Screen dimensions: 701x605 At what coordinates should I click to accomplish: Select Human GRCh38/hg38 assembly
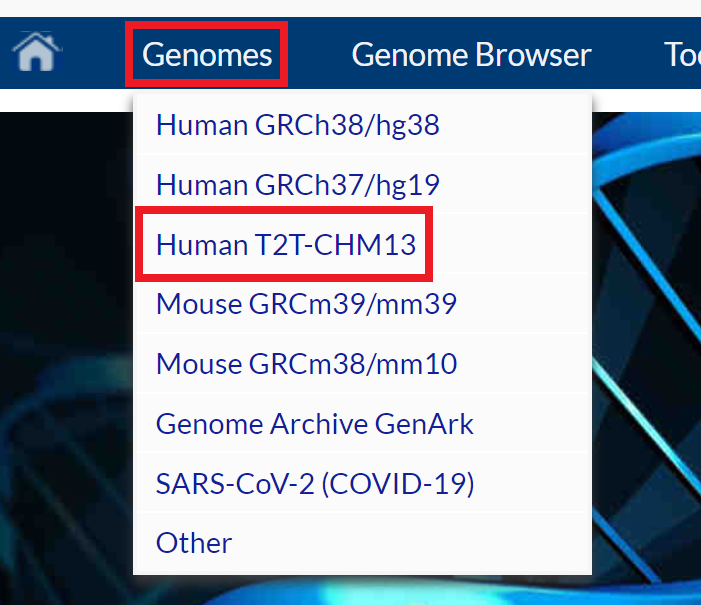pyautogui.click(x=297, y=125)
